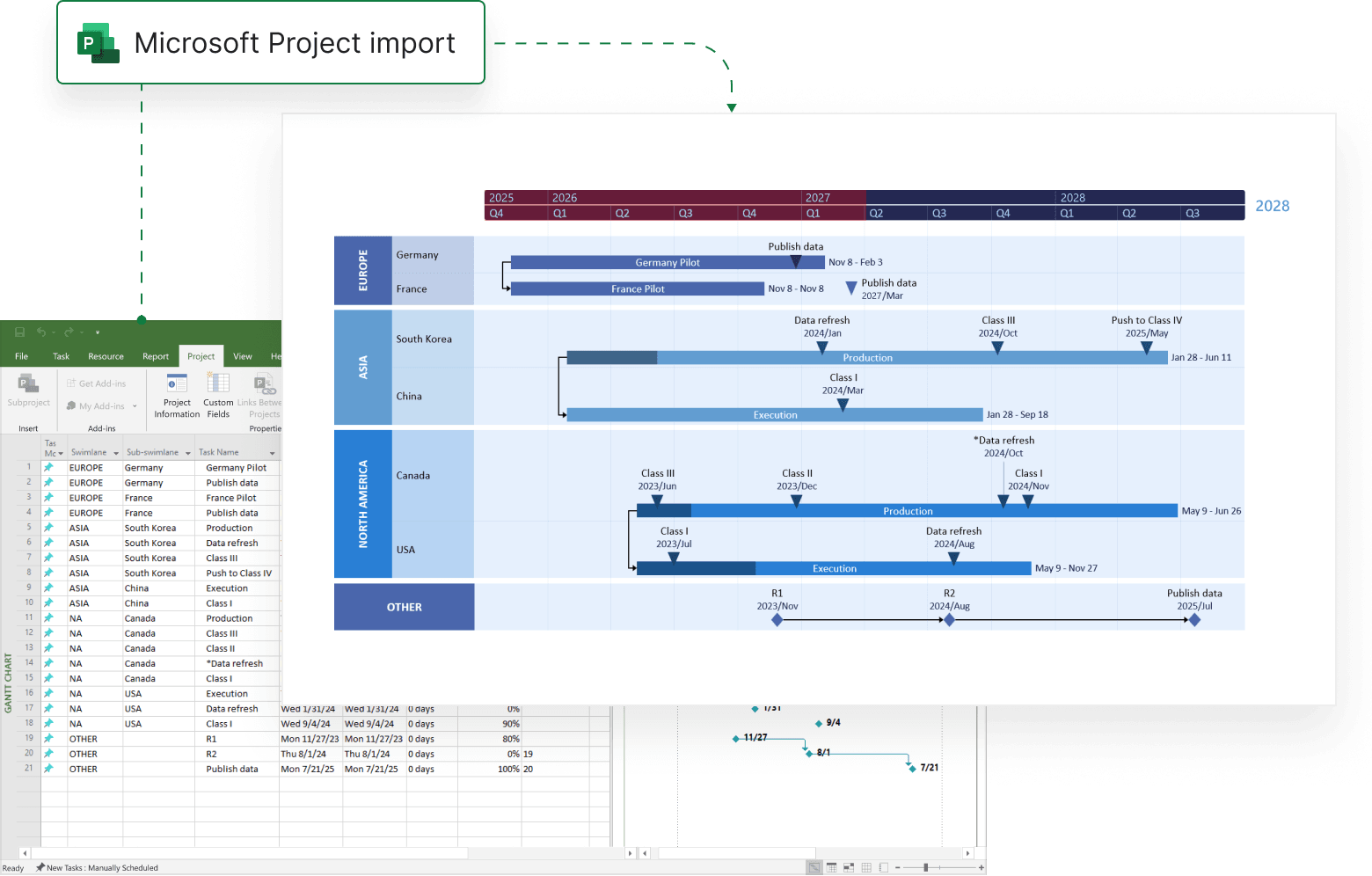This screenshot has height=876, width=1372.
Task: Select the Push to Class IV task cell
Action: 237,573
